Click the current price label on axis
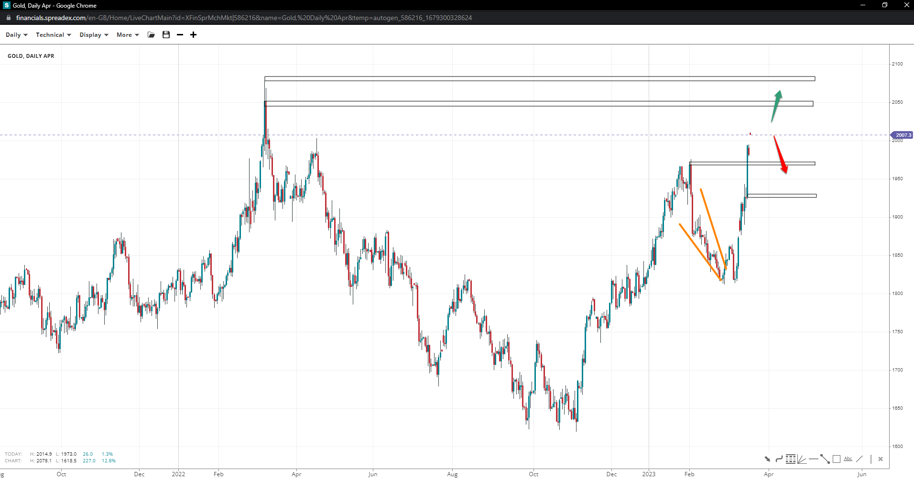 click(902, 135)
